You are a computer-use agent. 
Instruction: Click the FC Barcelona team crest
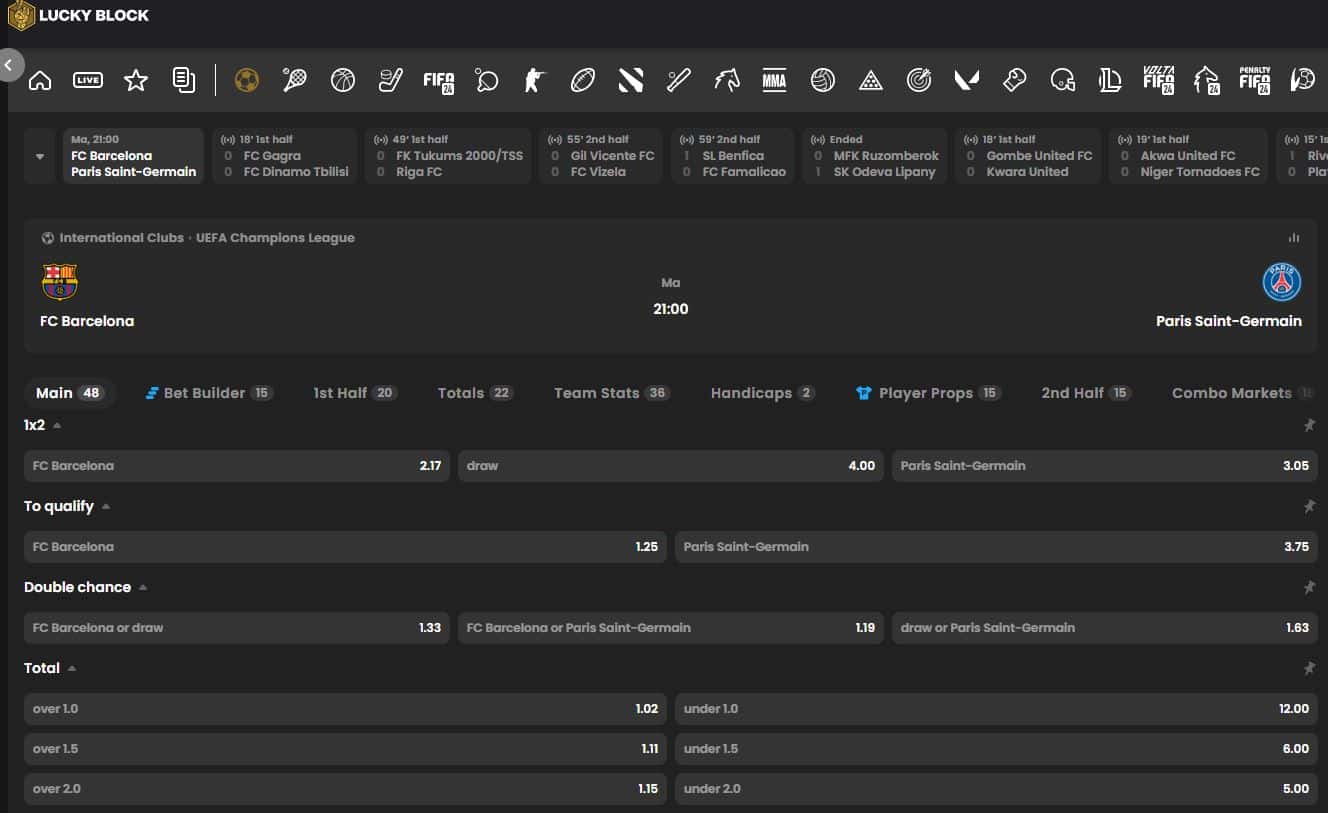point(60,282)
